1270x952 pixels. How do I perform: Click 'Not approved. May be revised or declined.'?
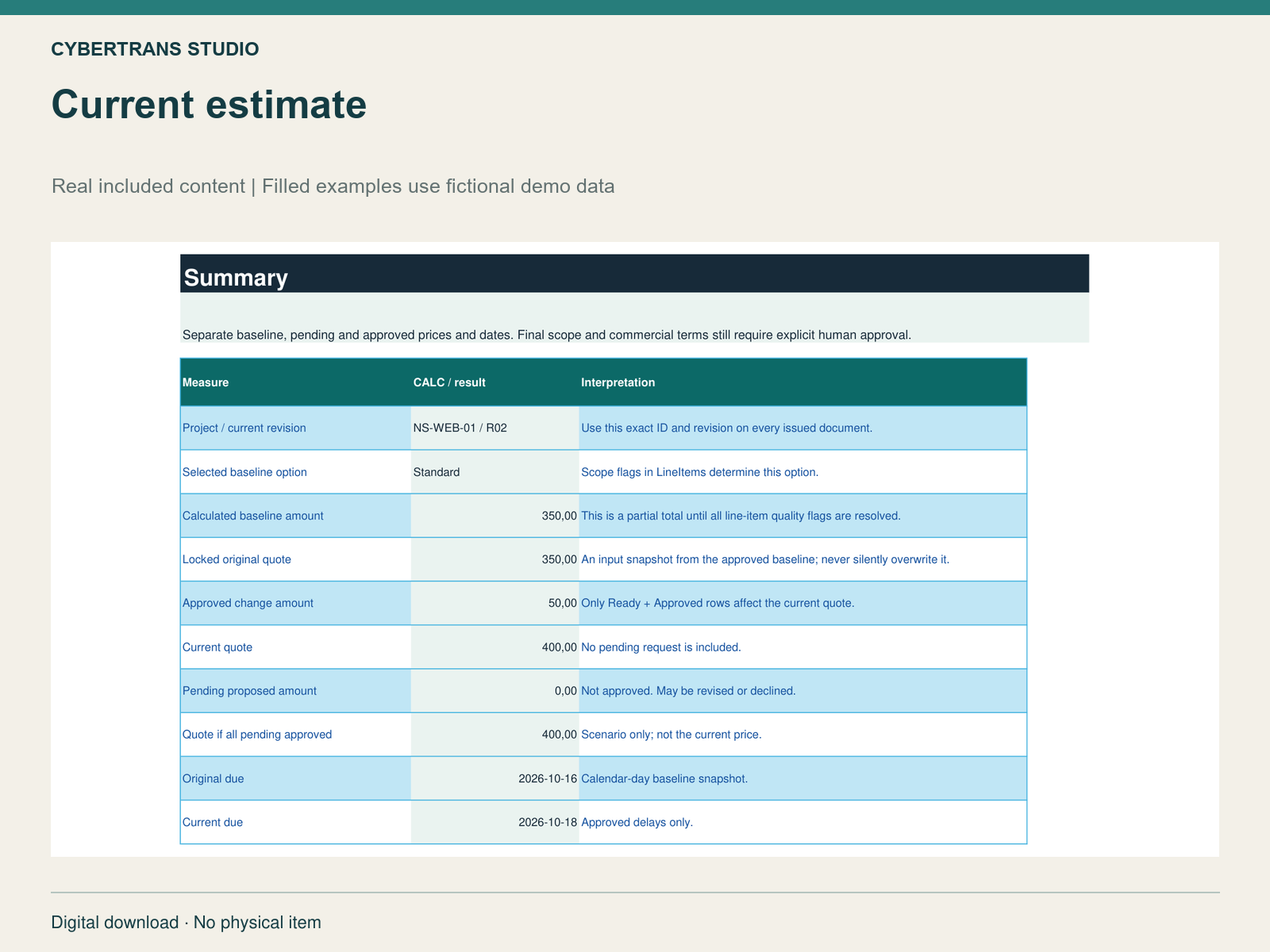(x=688, y=691)
